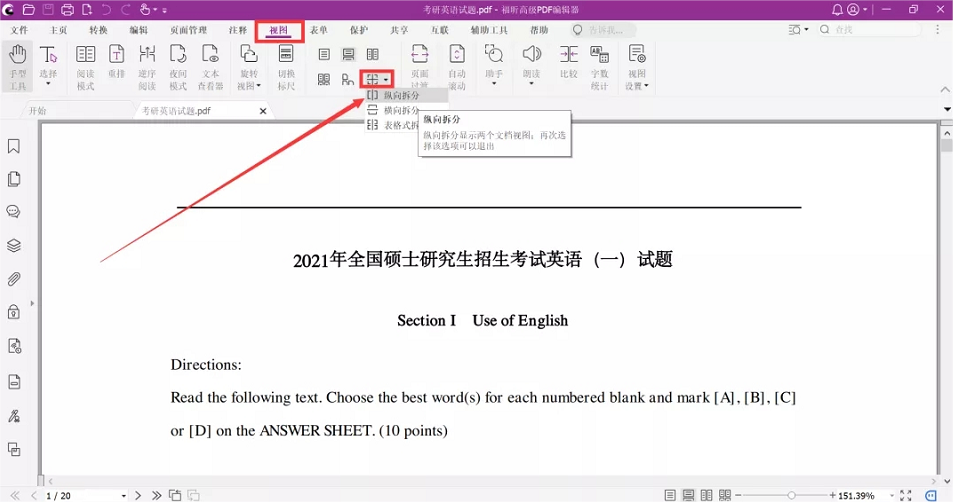
Task: Click the fullscreen icon in status bar
Action: pyautogui.click(x=906, y=495)
